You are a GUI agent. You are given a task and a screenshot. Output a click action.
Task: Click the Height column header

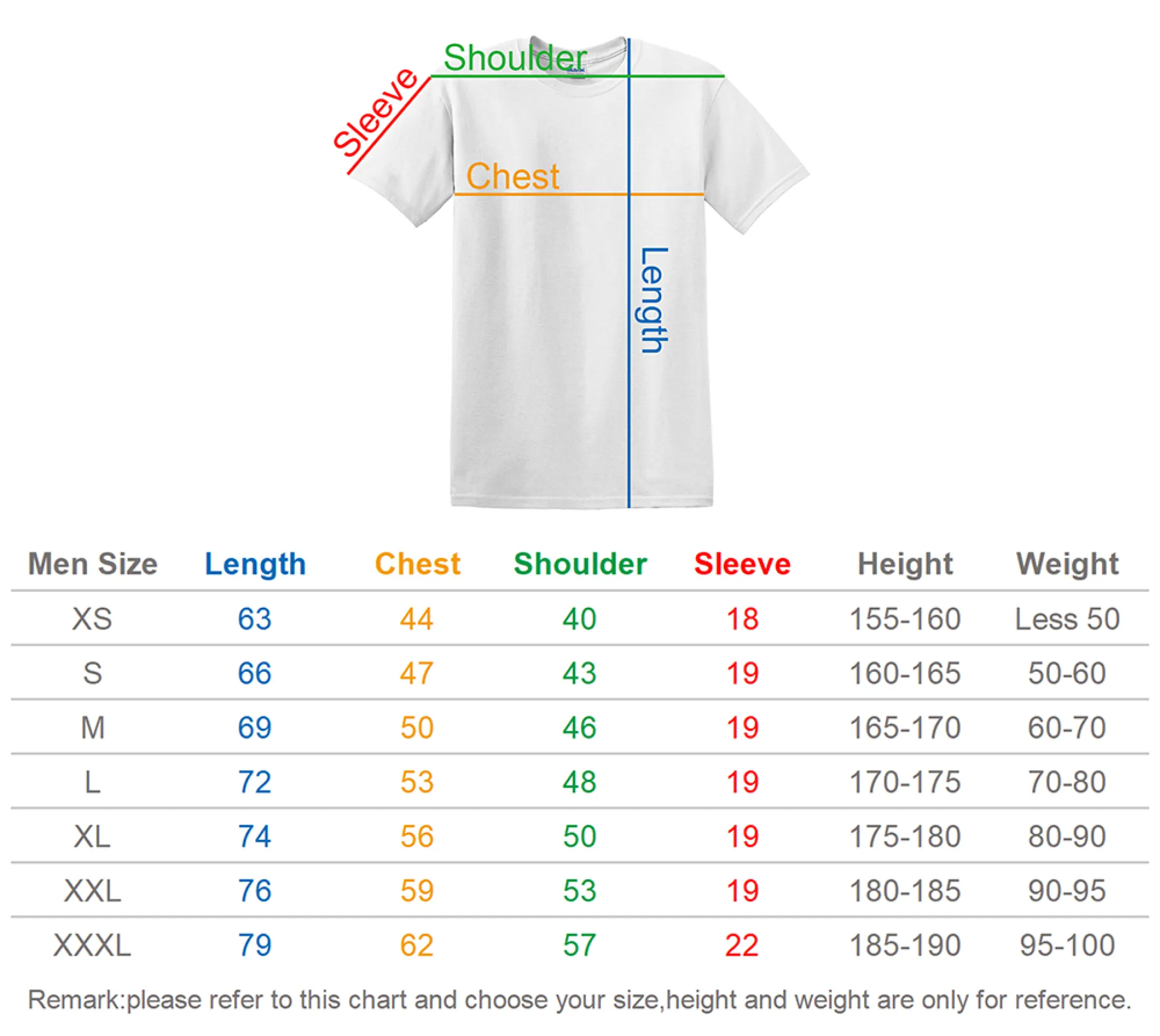[905, 564]
